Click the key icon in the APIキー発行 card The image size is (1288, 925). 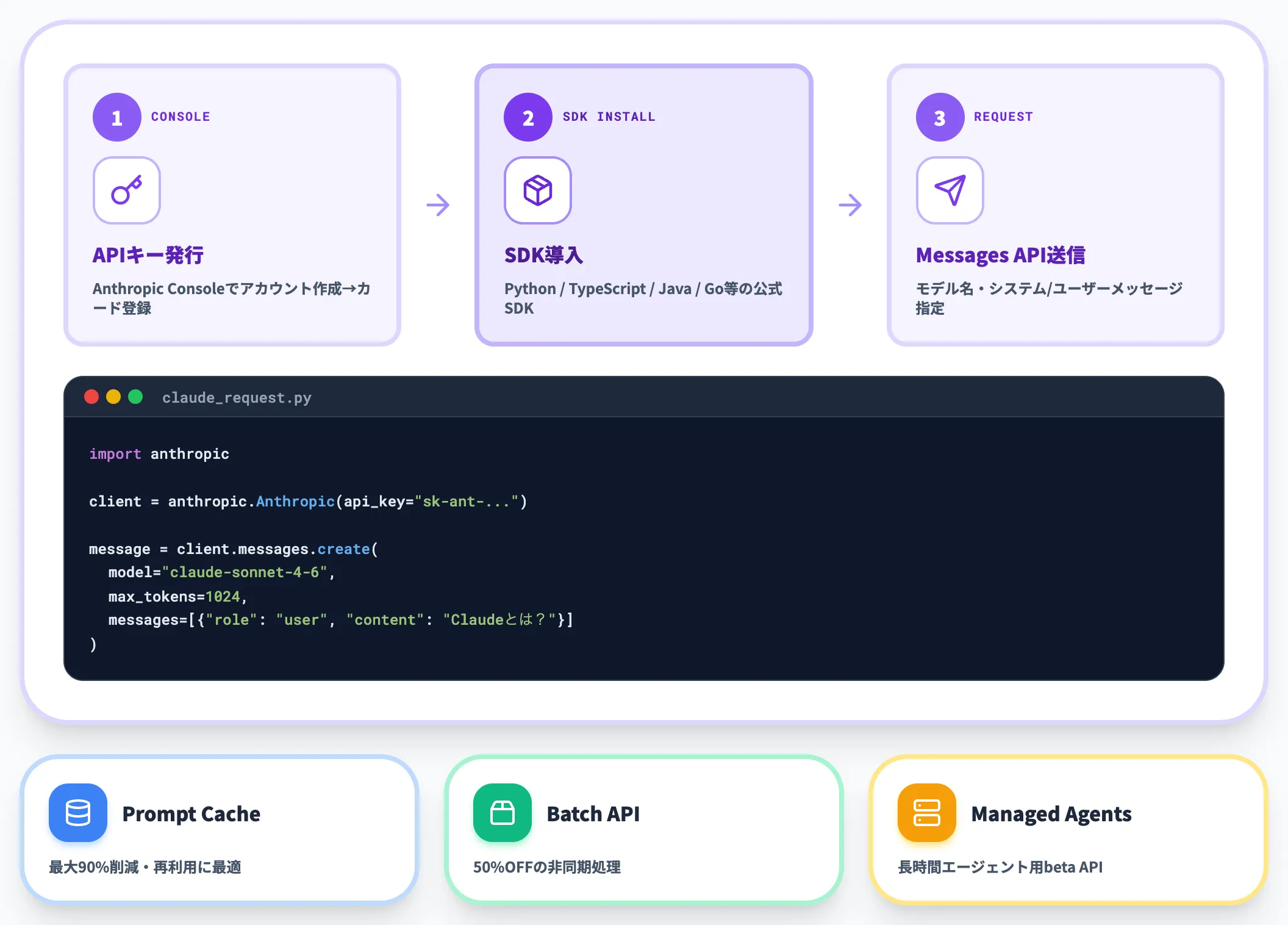coord(127,190)
